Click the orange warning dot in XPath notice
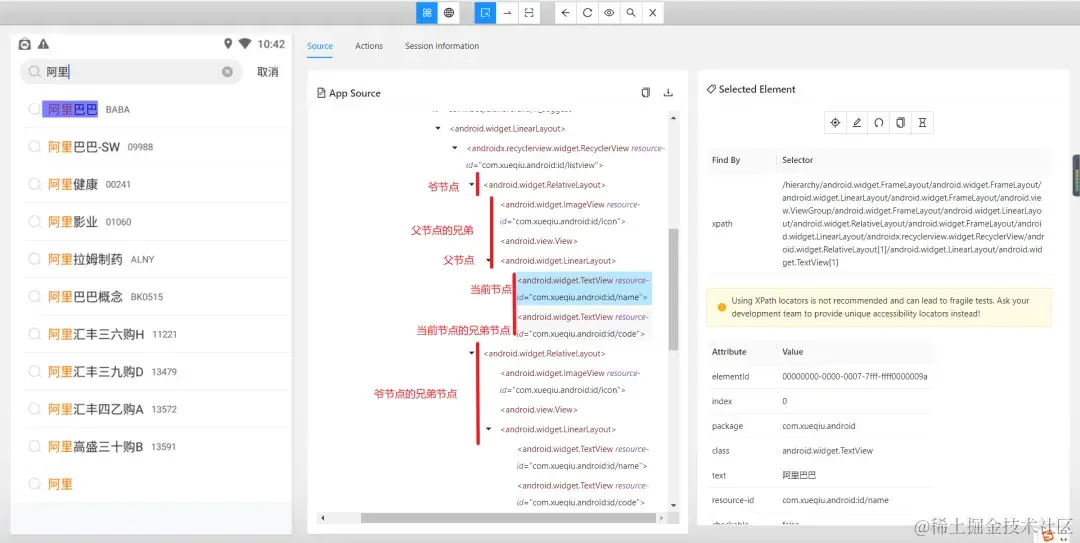 (x=722, y=307)
